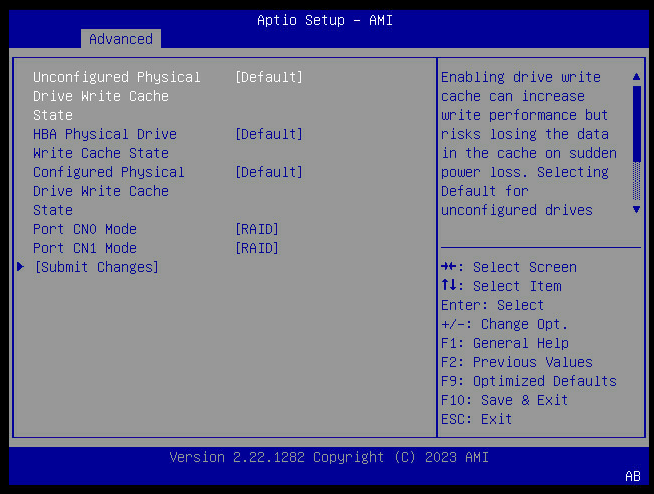Screen dimensions: 654x494
Task: Open Configured Physical Drive Write Cache value
Action: (x=268, y=172)
